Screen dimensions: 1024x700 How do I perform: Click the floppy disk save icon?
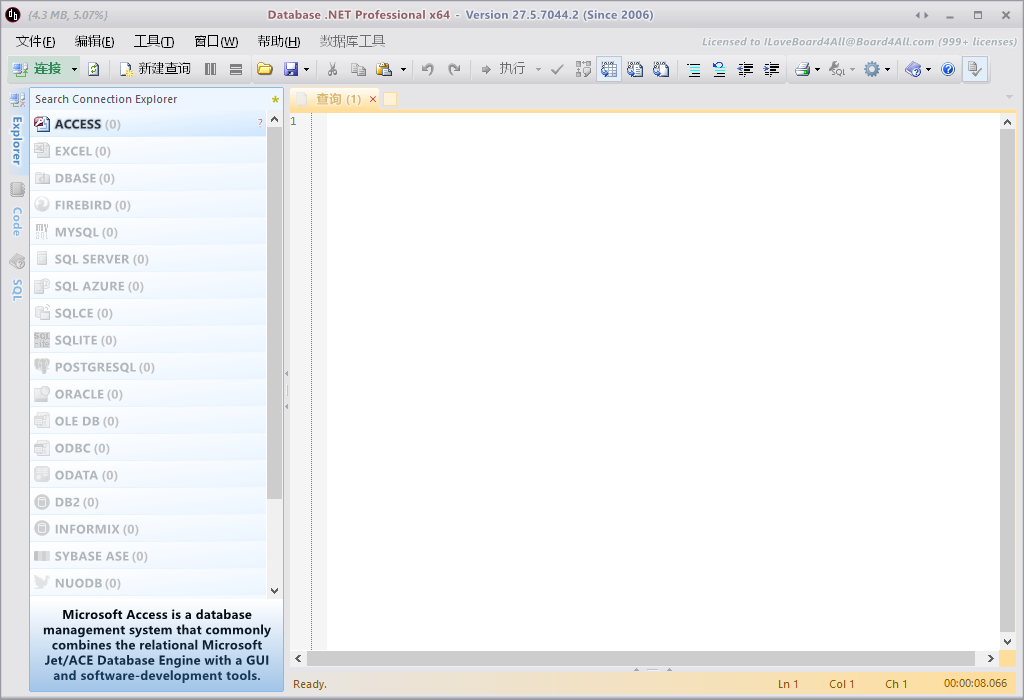tap(291, 69)
